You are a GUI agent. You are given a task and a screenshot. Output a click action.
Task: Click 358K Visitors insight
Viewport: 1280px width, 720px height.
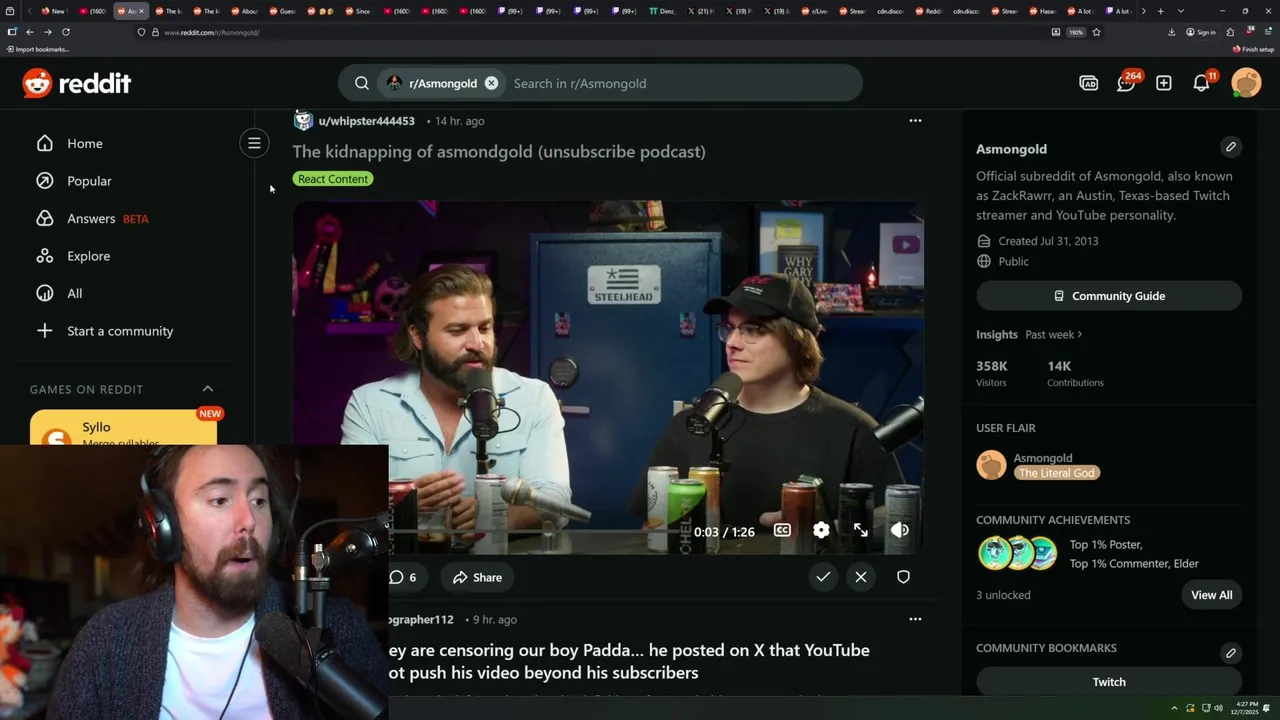pyautogui.click(x=992, y=373)
